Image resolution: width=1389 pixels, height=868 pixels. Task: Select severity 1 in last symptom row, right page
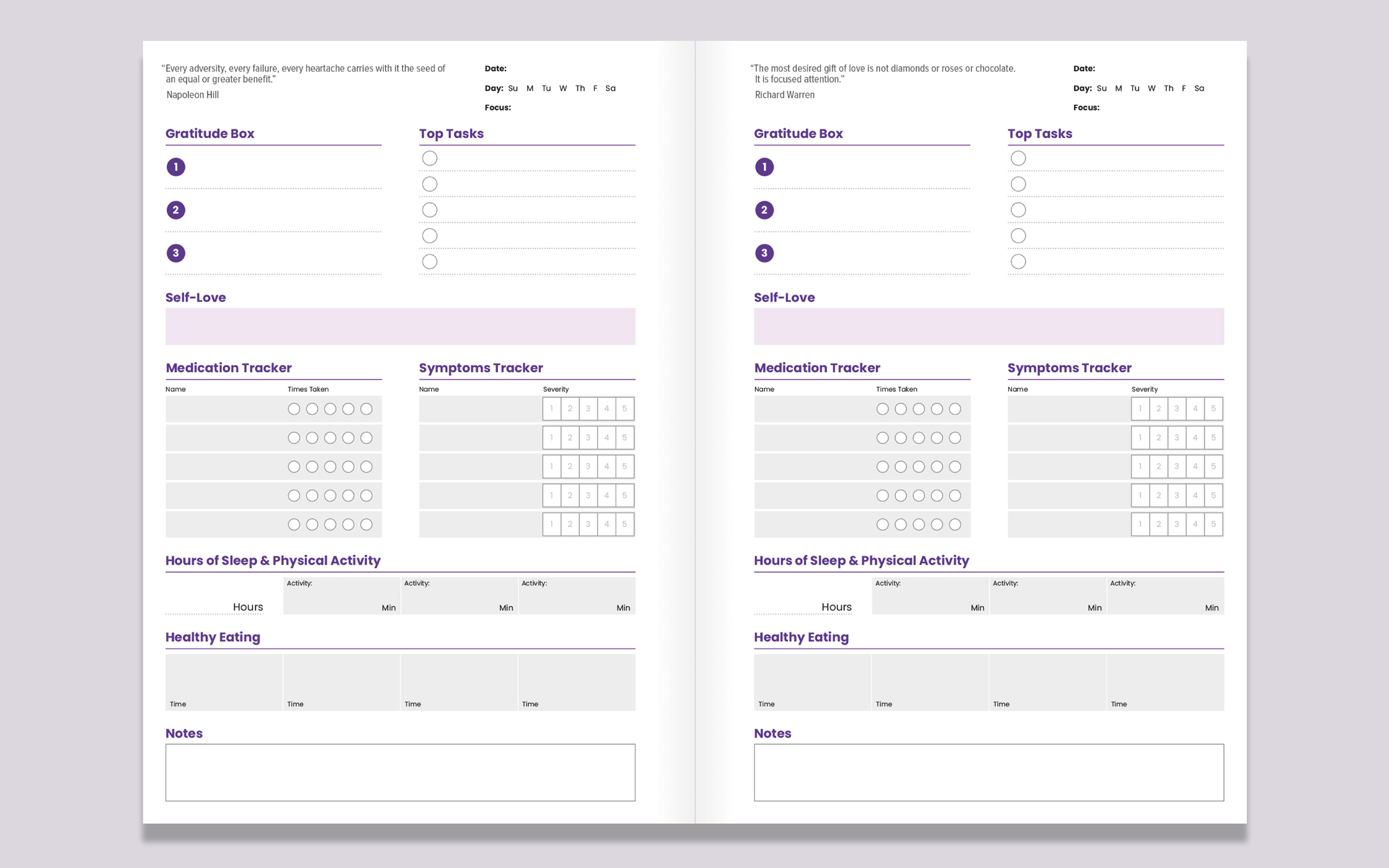[x=1140, y=524]
